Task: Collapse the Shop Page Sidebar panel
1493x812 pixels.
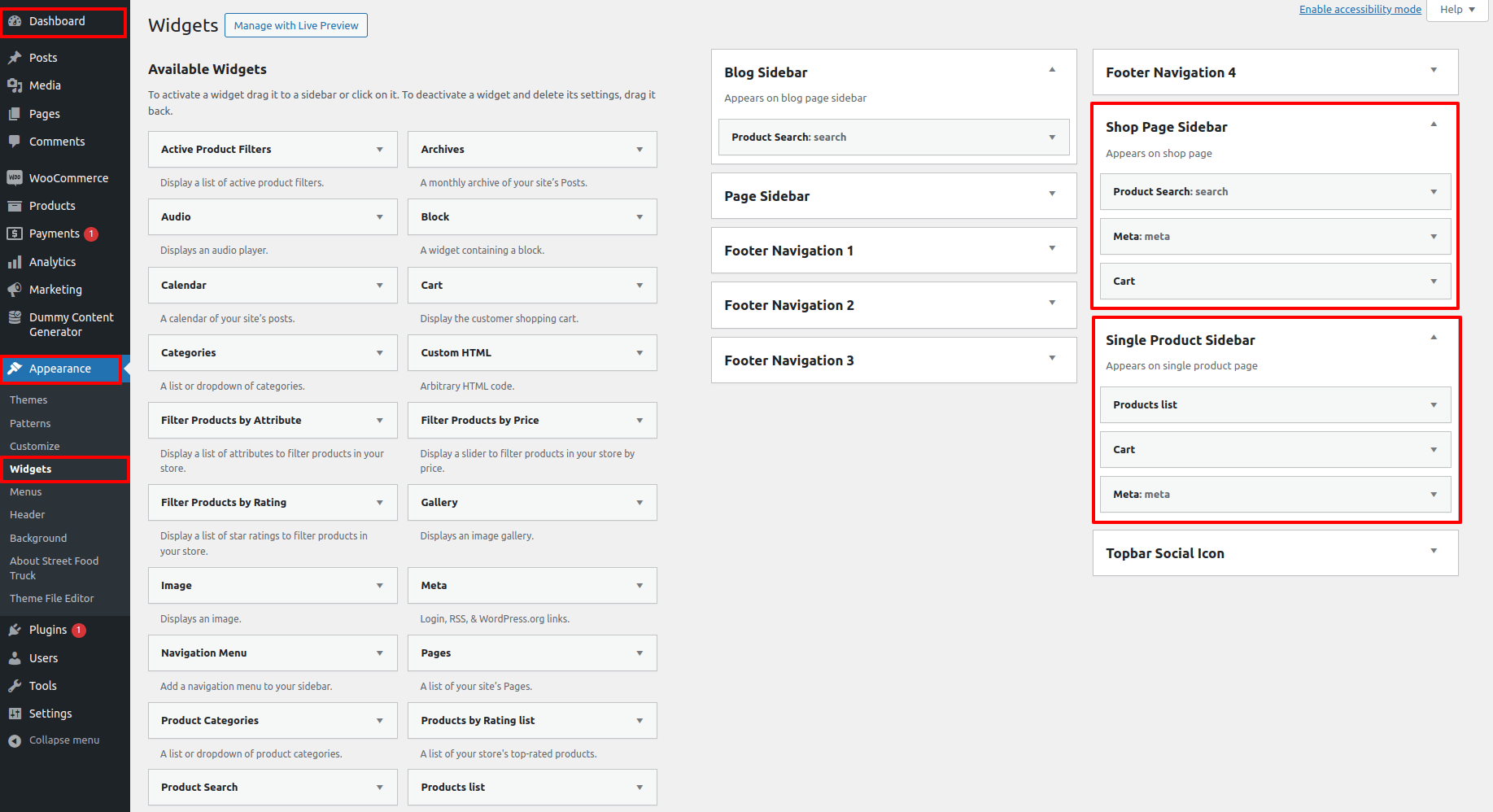Action: (1433, 124)
